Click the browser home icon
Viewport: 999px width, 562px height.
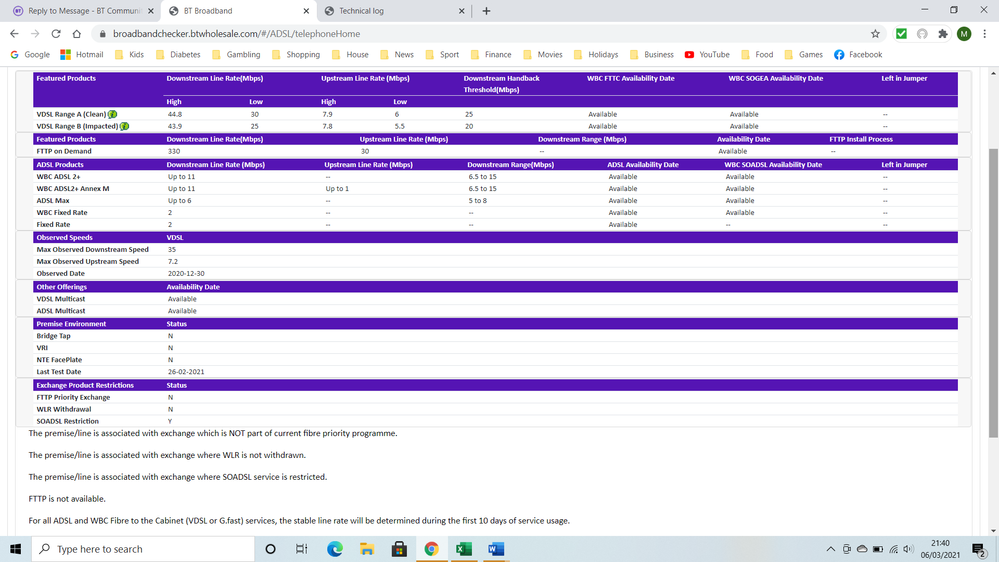(76, 33)
